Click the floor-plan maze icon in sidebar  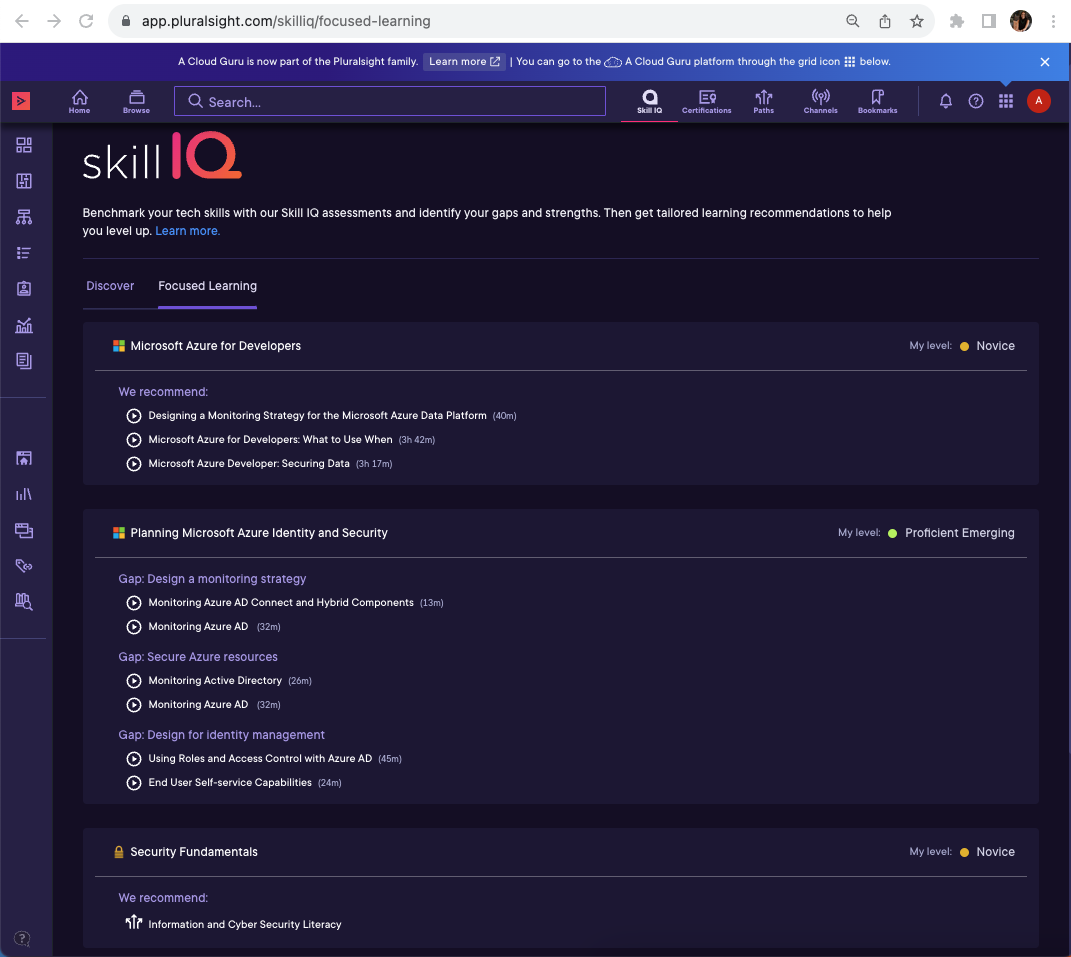pos(24,181)
